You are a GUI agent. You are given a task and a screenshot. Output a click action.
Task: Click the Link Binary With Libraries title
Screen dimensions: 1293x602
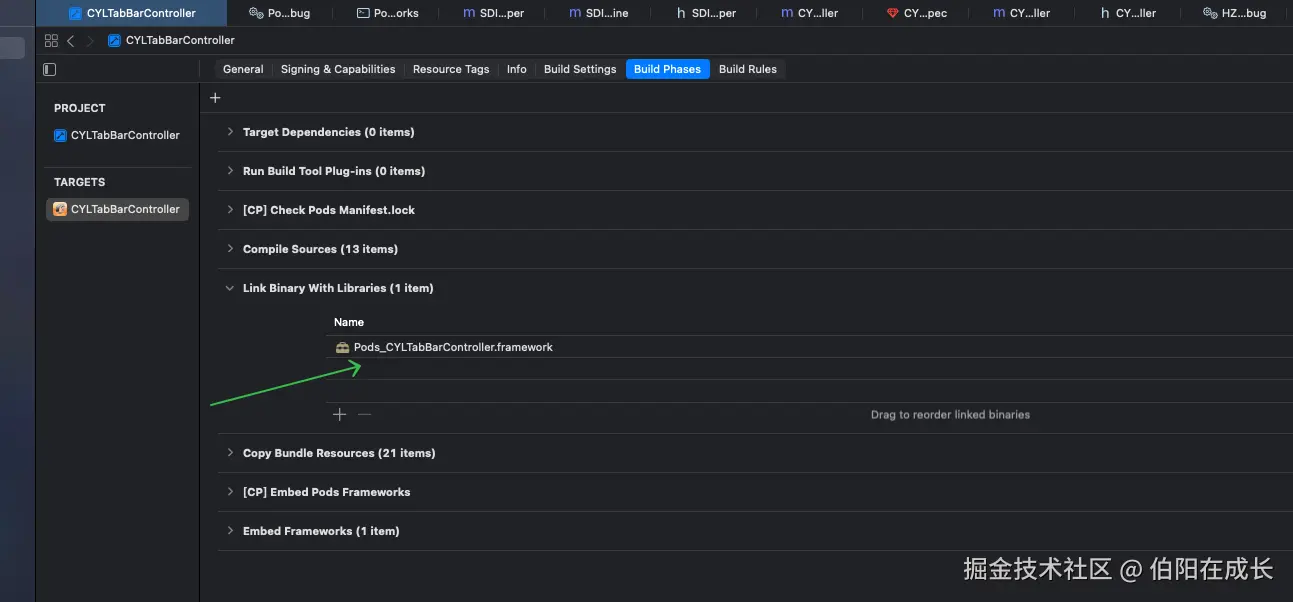pyautogui.click(x=338, y=288)
